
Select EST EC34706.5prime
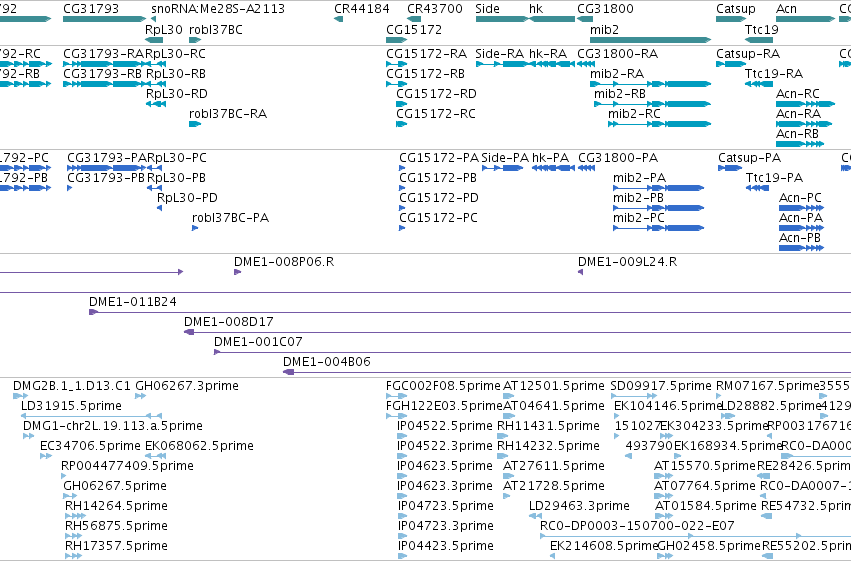click(90, 447)
